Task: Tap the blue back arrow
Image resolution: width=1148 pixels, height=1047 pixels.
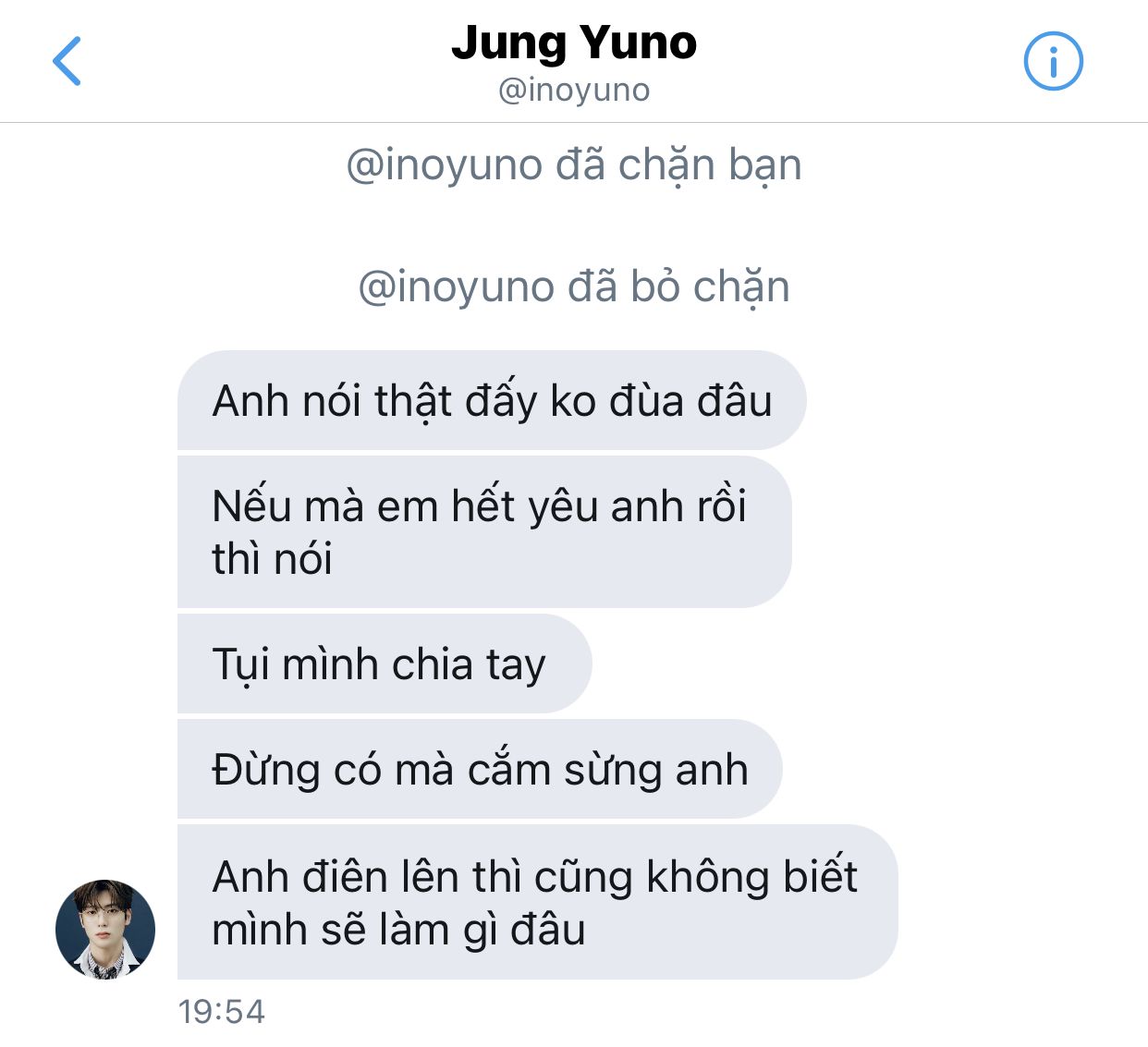Action: (x=67, y=61)
